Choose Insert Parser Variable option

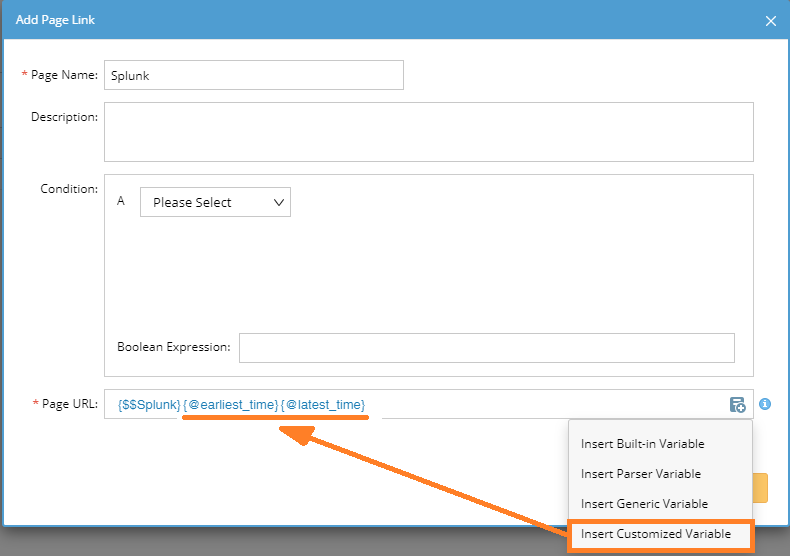pos(640,474)
